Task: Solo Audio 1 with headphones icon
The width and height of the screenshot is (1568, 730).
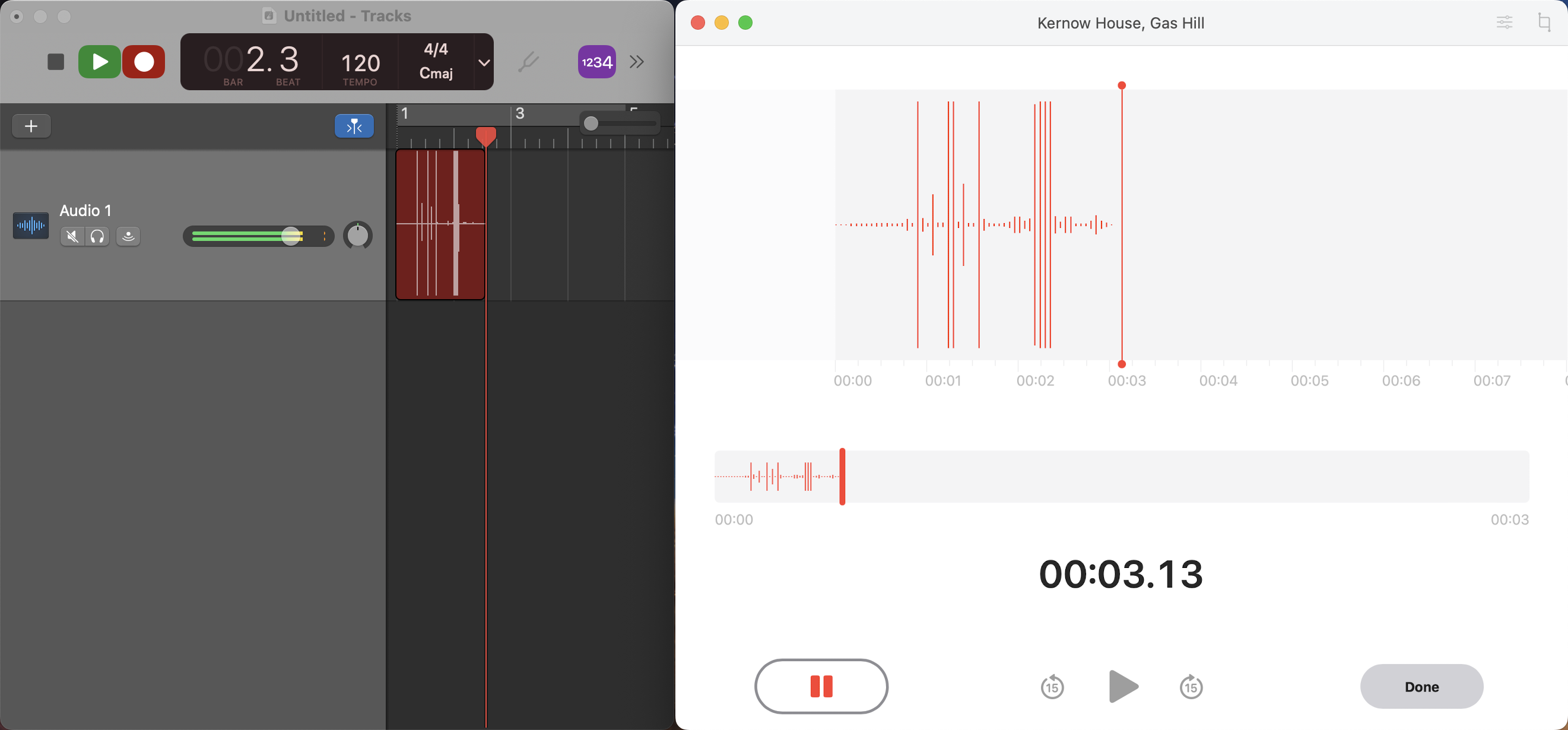Action: click(x=97, y=236)
